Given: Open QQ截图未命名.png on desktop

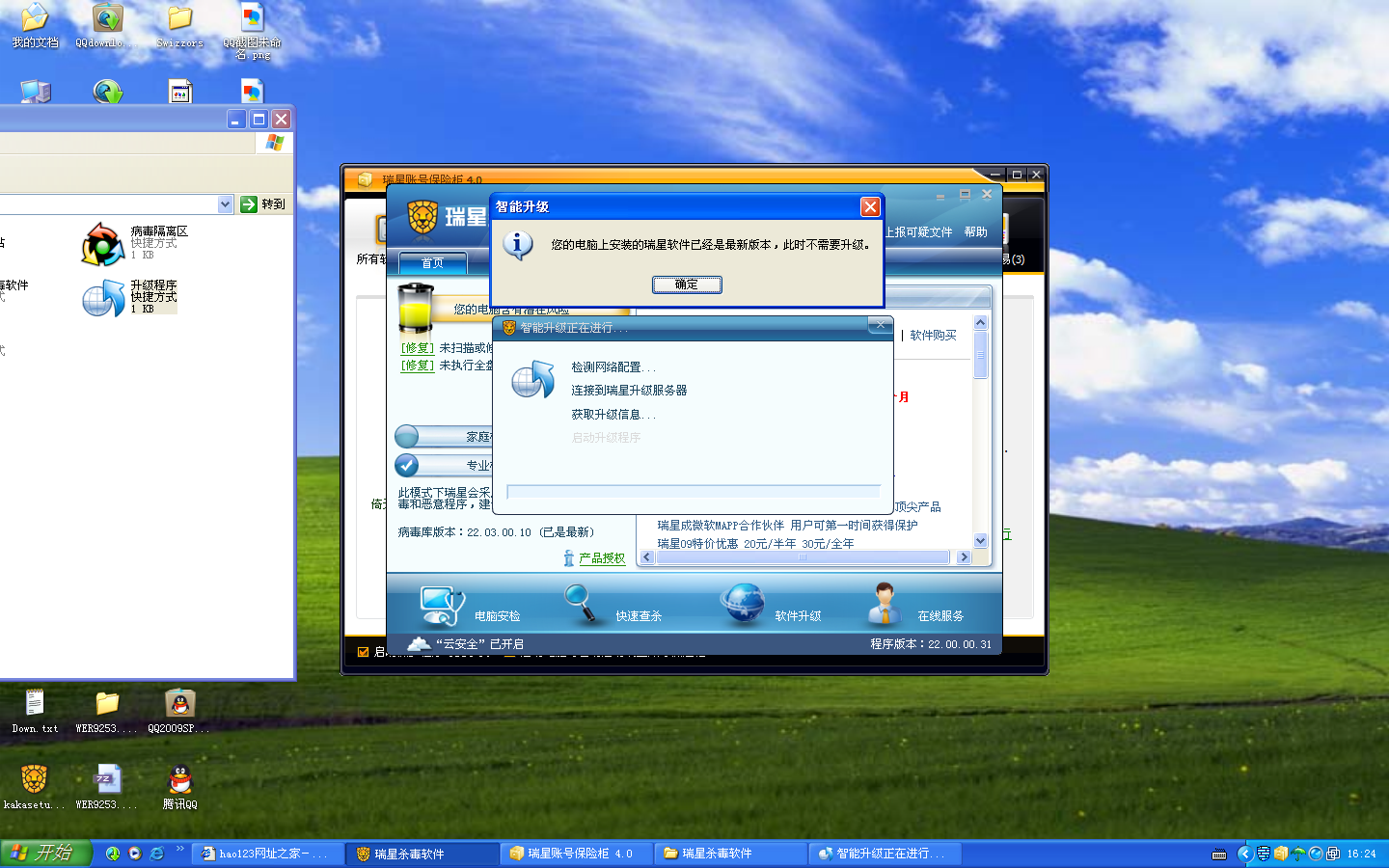Looking at the screenshot, I should coord(252,32).
